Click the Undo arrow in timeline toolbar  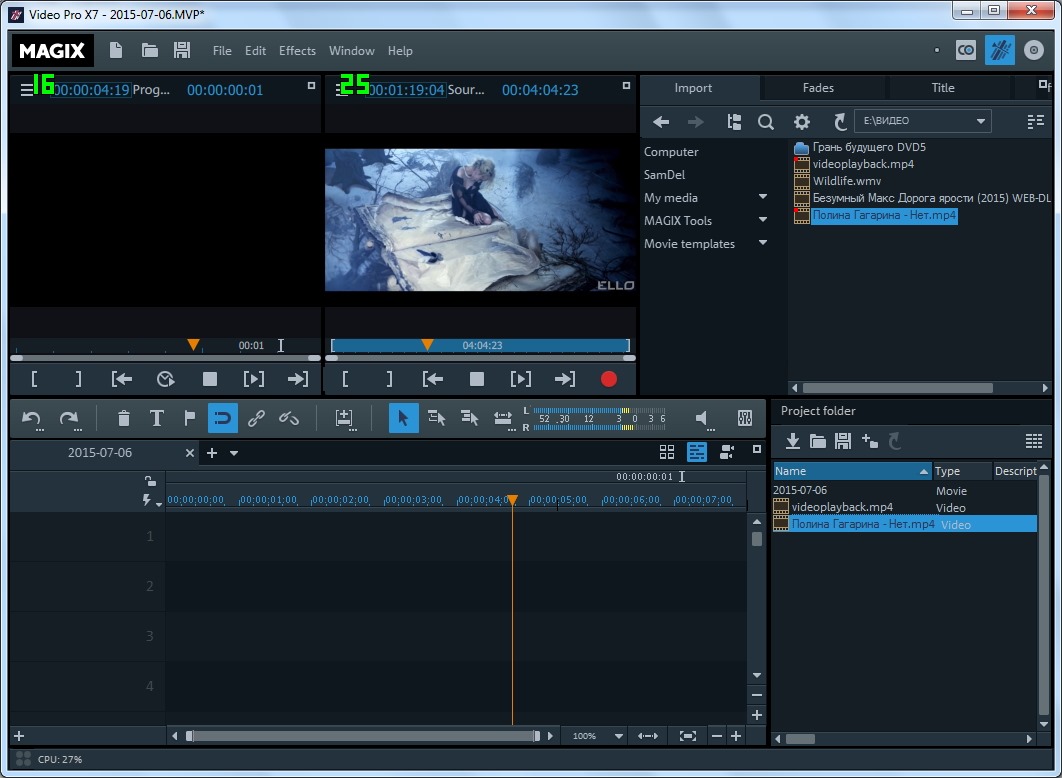click(x=31, y=418)
